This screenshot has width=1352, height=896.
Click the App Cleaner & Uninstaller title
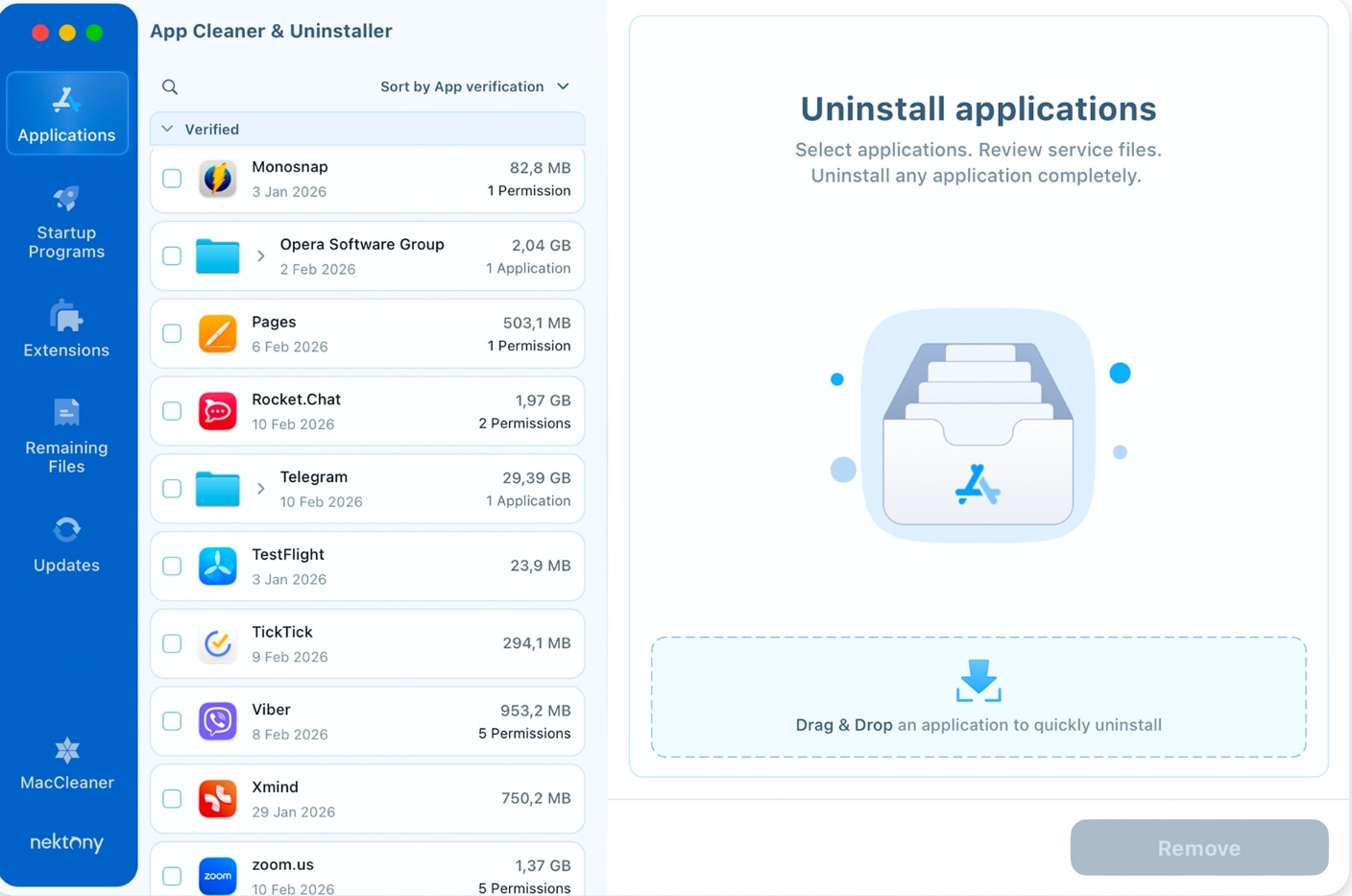click(x=271, y=31)
